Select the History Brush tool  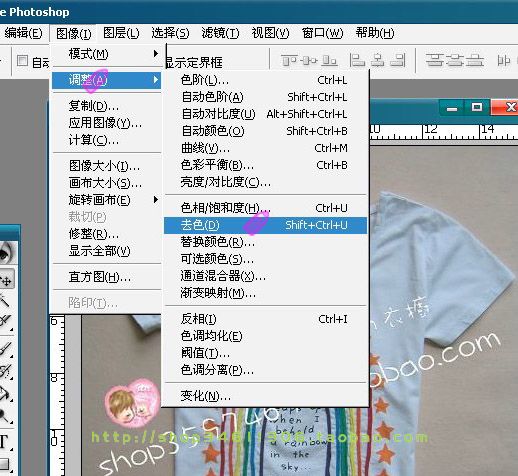[x=5, y=371]
